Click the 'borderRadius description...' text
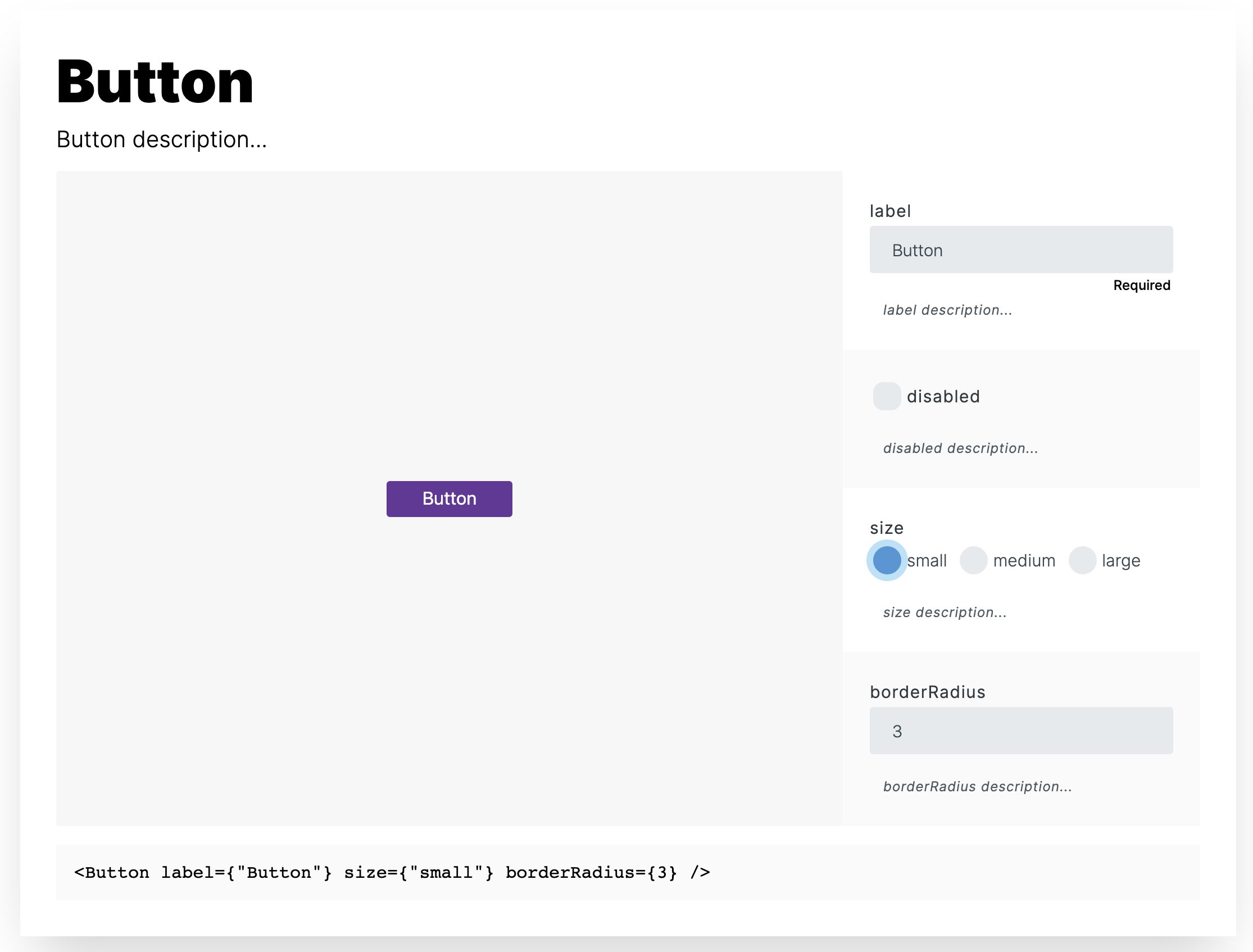Image resolution: width=1253 pixels, height=952 pixels. click(977, 787)
